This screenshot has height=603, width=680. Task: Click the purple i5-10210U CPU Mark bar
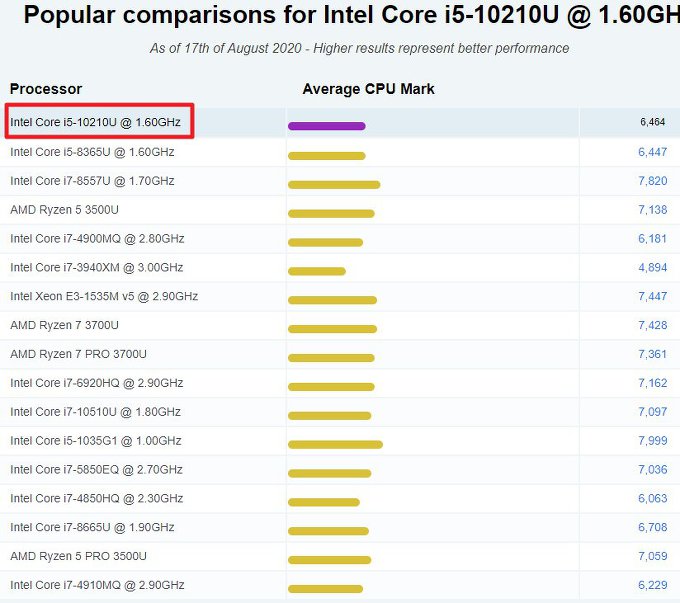[326, 126]
